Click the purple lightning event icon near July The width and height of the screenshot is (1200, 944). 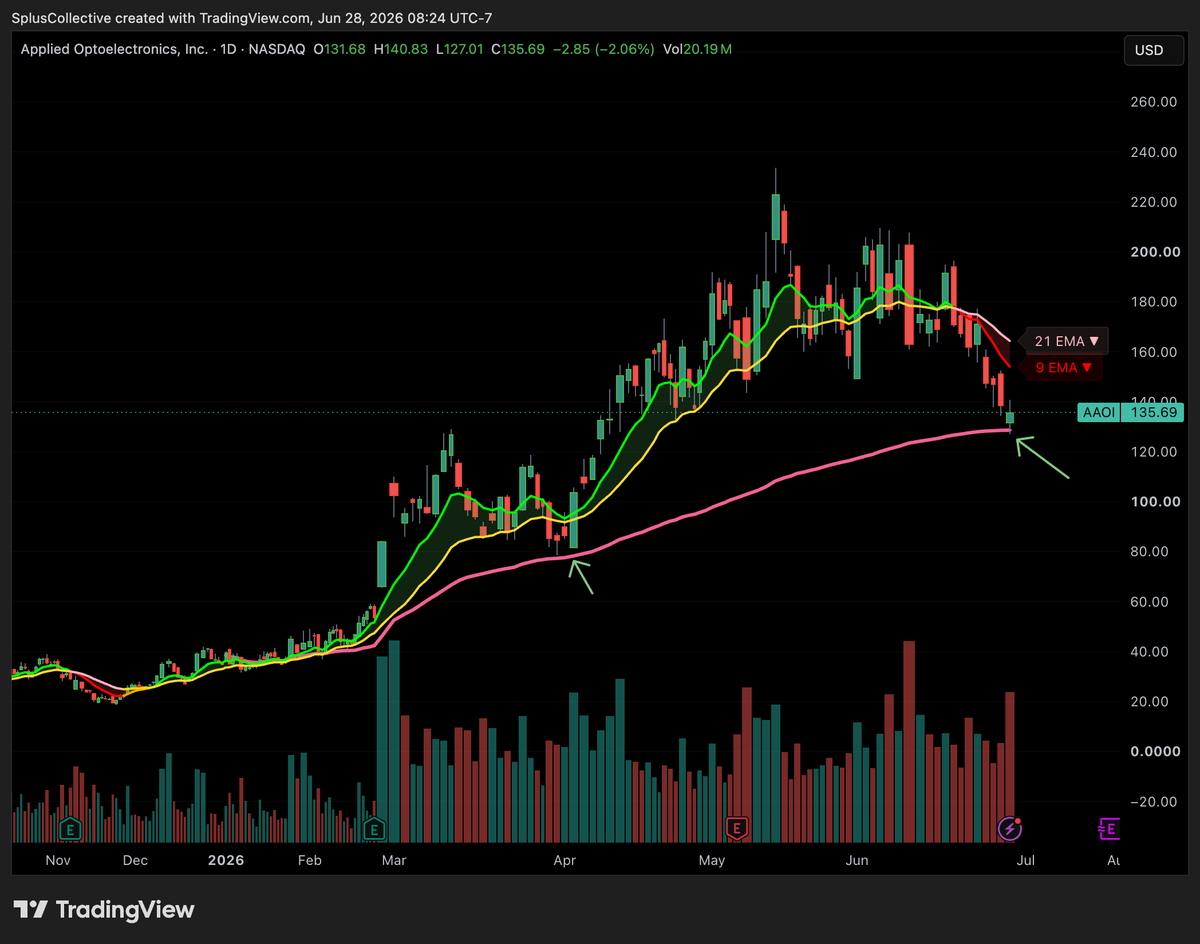click(x=1010, y=828)
